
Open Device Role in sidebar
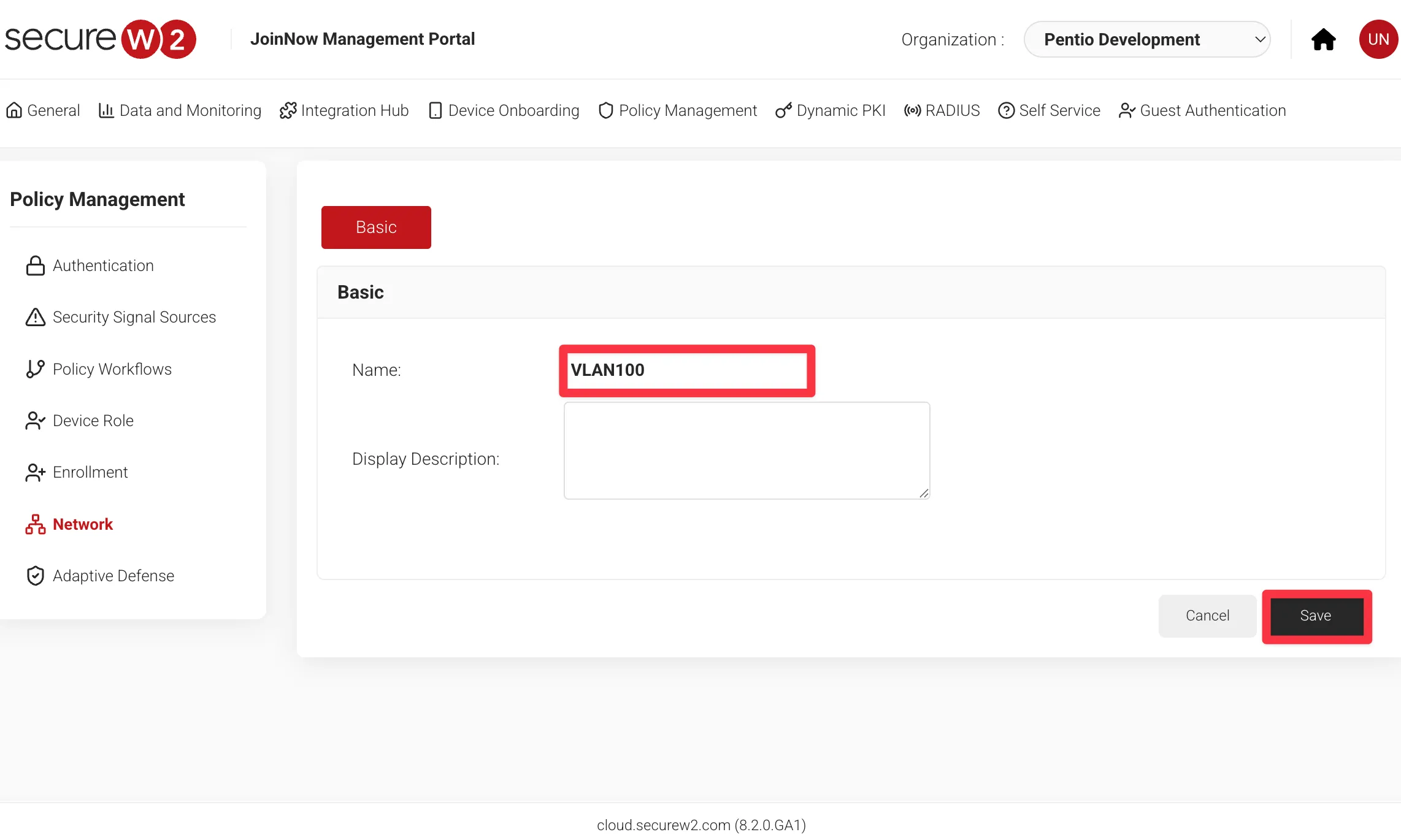pos(93,421)
